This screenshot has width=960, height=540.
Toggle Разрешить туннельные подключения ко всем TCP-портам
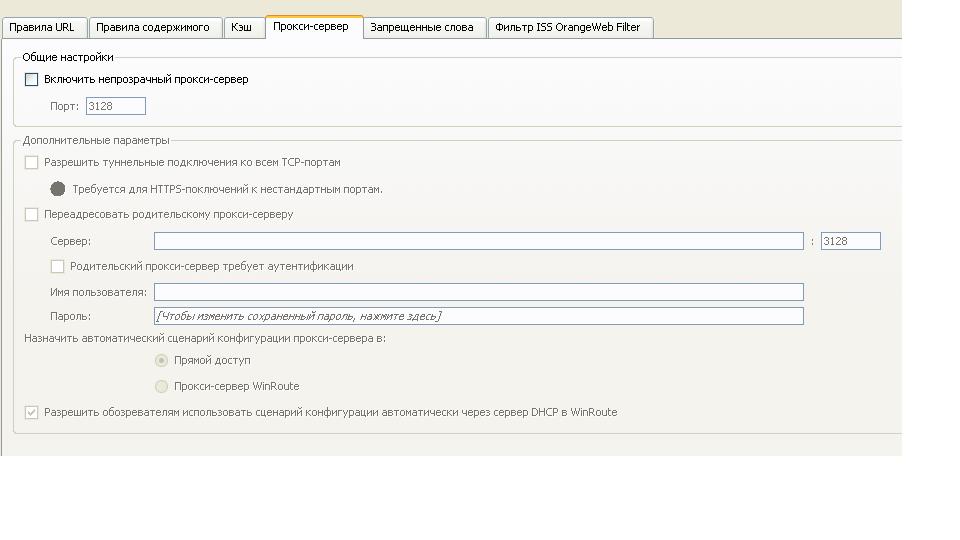pyautogui.click(x=31, y=162)
